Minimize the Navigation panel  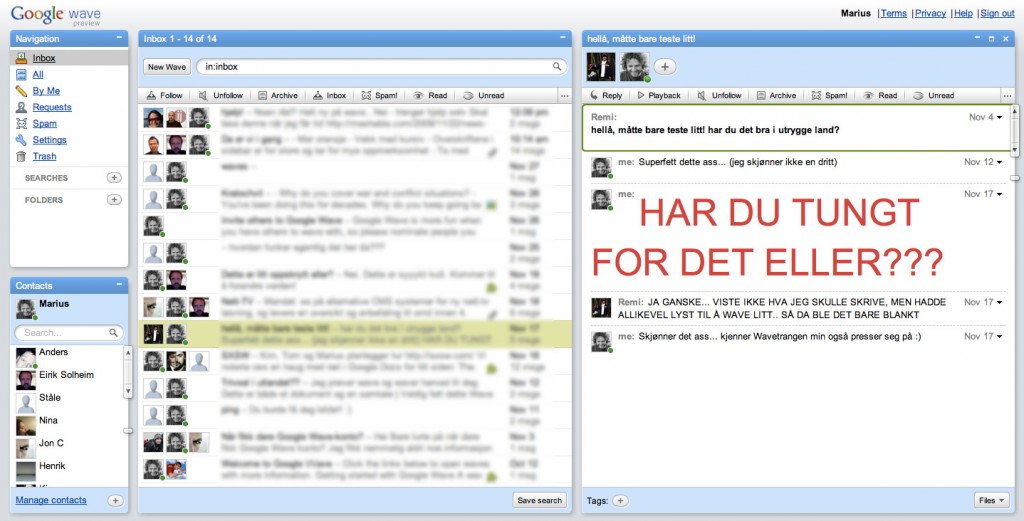tap(119, 38)
